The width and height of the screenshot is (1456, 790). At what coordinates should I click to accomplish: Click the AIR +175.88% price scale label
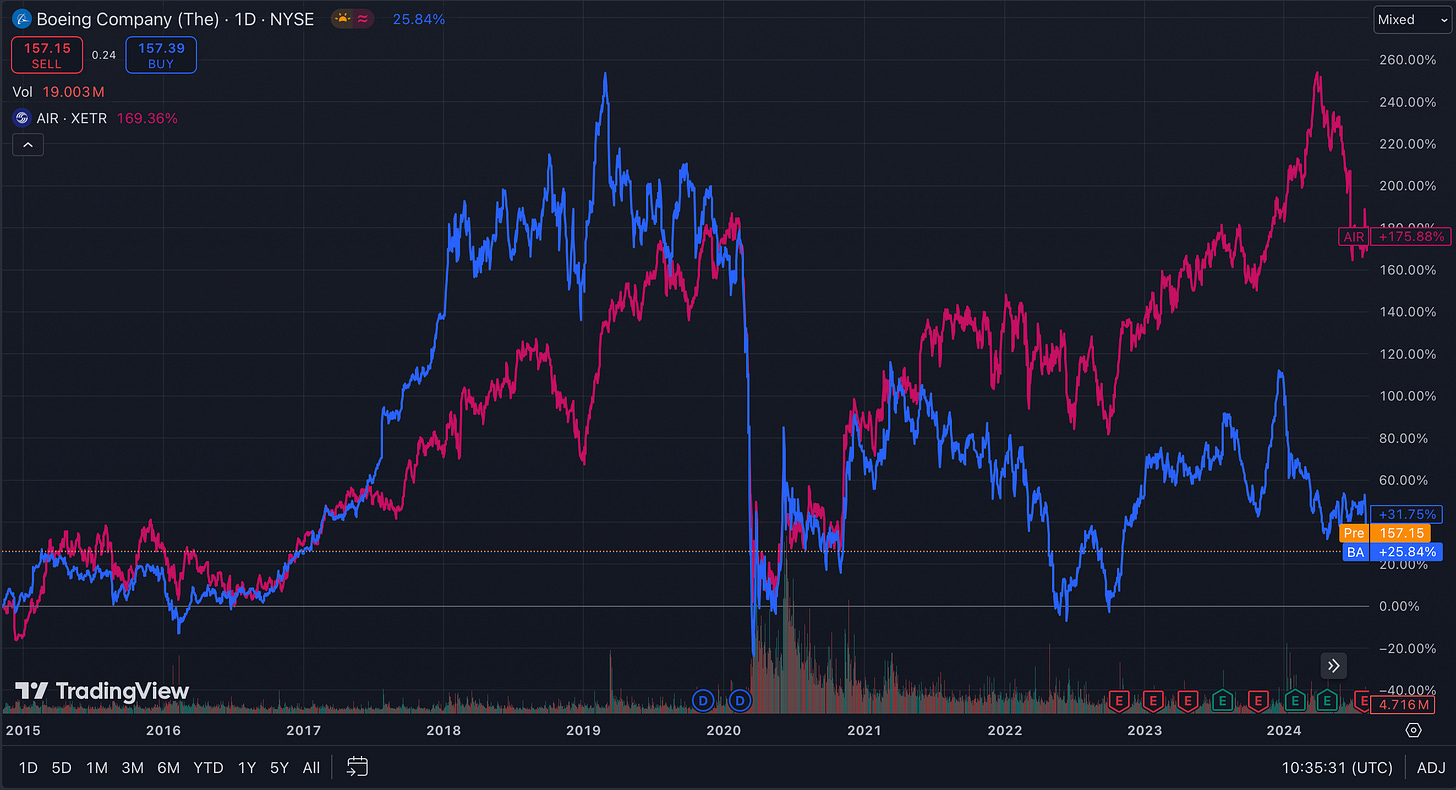pos(1395,237)
